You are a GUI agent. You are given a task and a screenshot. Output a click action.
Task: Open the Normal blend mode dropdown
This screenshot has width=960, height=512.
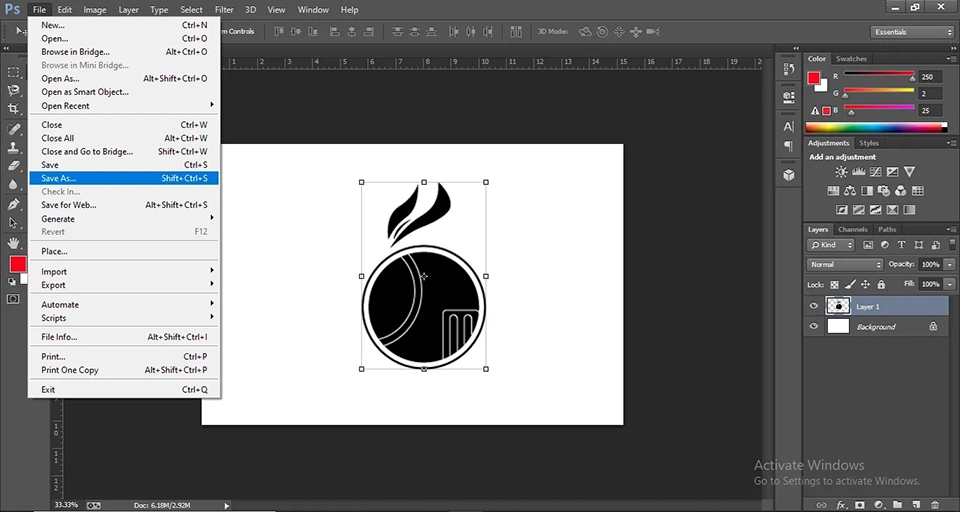[x=845, y=265]
